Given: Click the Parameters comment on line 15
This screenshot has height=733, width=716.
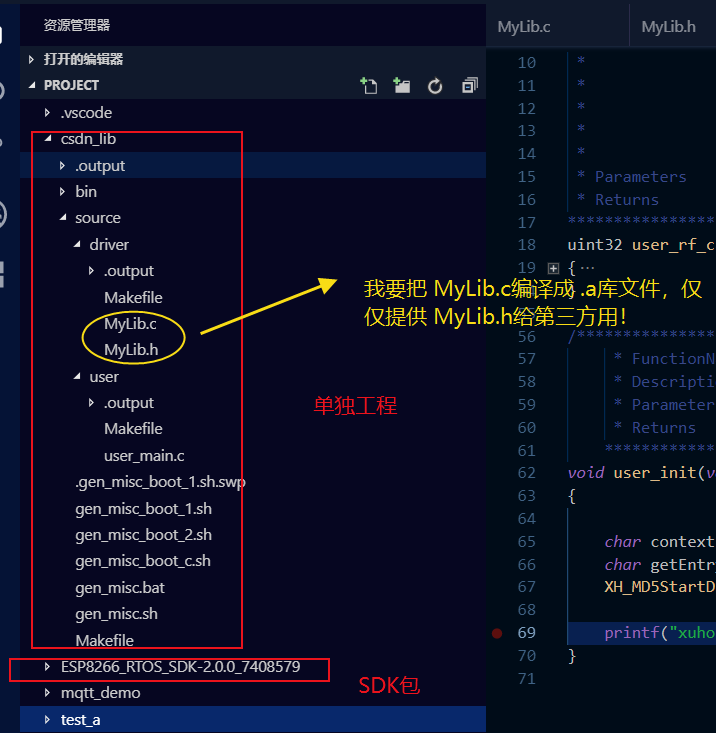Looking at the screenshot, I should (640, 177).
